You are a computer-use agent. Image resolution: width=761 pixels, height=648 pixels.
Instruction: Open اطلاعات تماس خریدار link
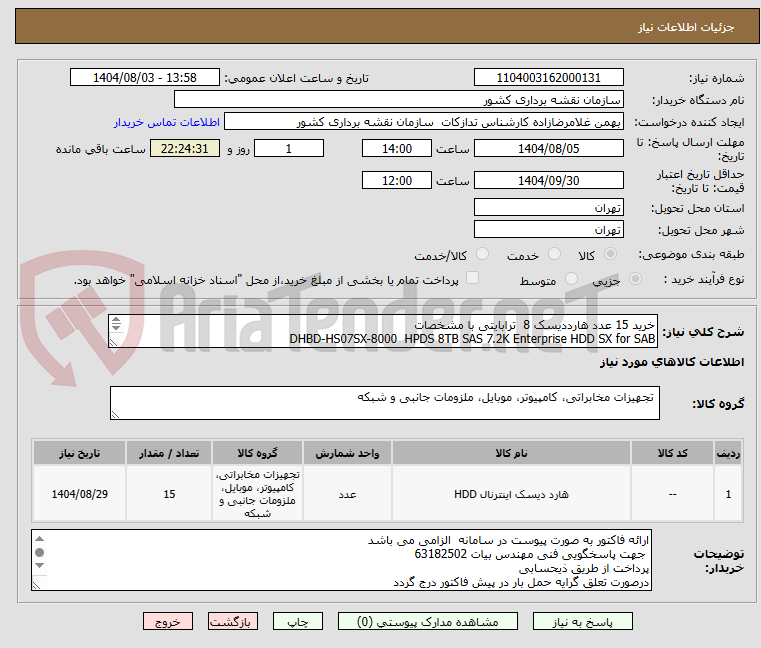coord(167,122)
